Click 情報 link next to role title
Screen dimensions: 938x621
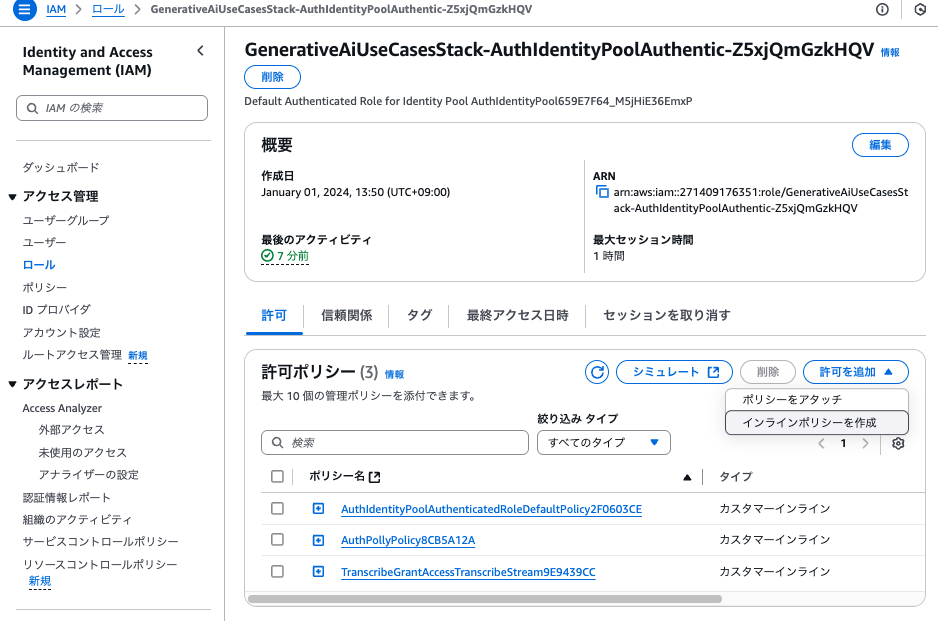click(890, 53)
